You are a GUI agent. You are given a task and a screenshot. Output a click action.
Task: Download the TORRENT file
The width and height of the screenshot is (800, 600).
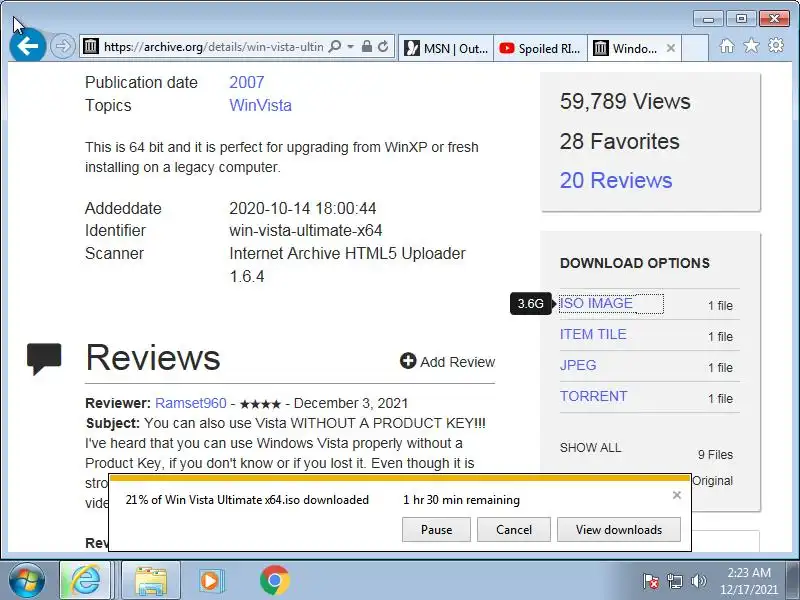tap(593, 396)
